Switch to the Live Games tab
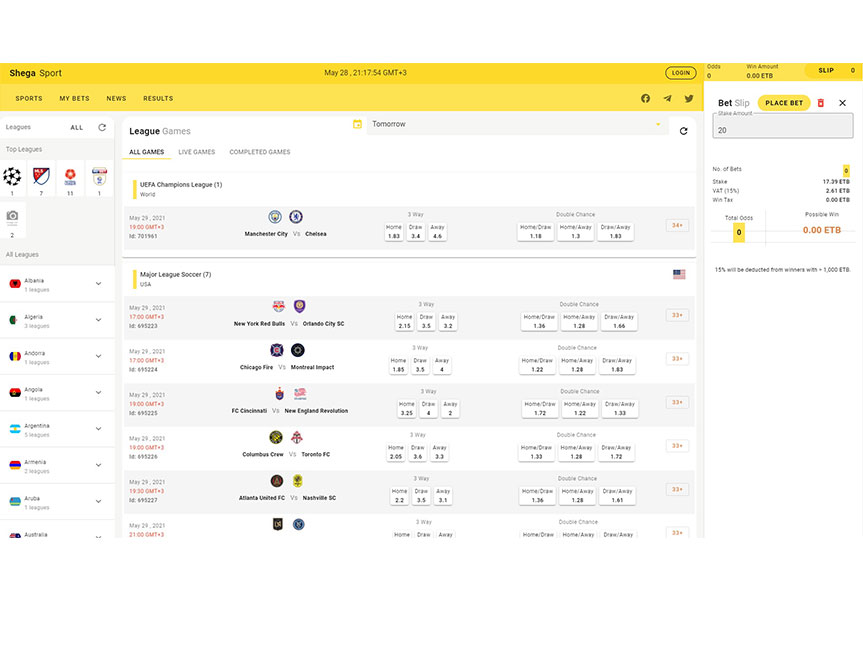This screenshot has height=648, width=863. point(196,152)
